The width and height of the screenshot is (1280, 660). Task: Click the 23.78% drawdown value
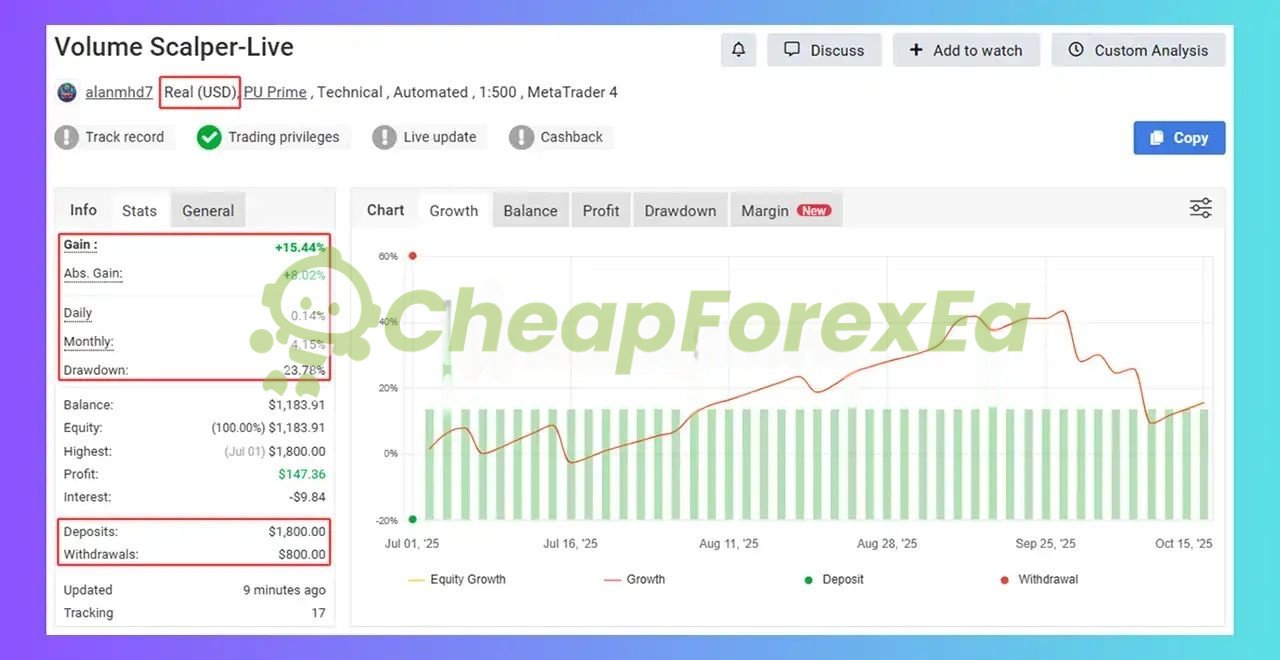click(x=304, y=370)
